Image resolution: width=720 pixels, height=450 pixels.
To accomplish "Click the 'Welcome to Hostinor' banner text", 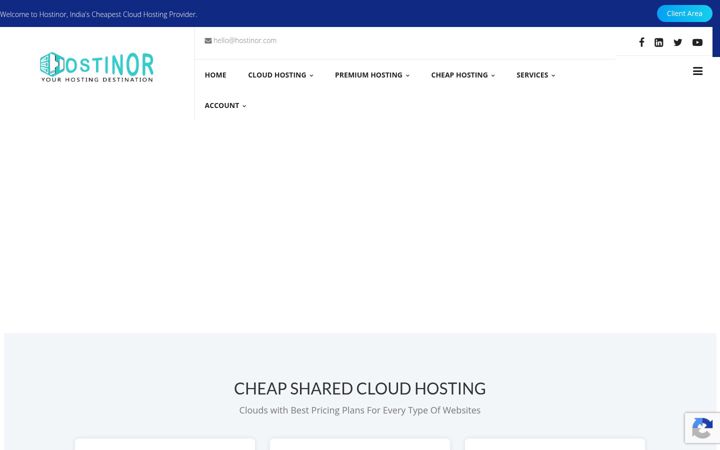I will pos(98,14).
